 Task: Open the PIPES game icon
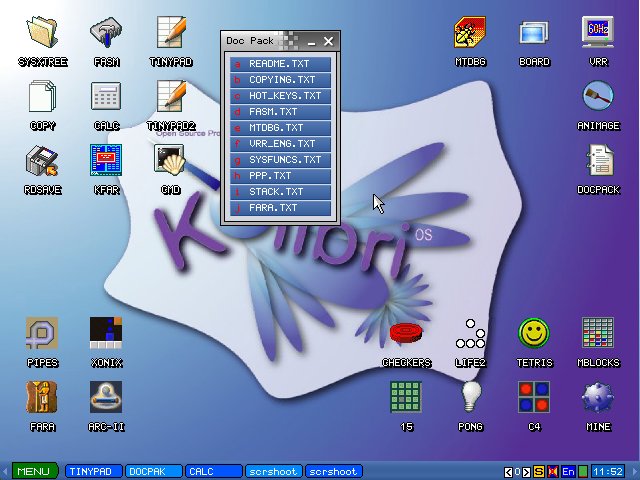point(42,336)
